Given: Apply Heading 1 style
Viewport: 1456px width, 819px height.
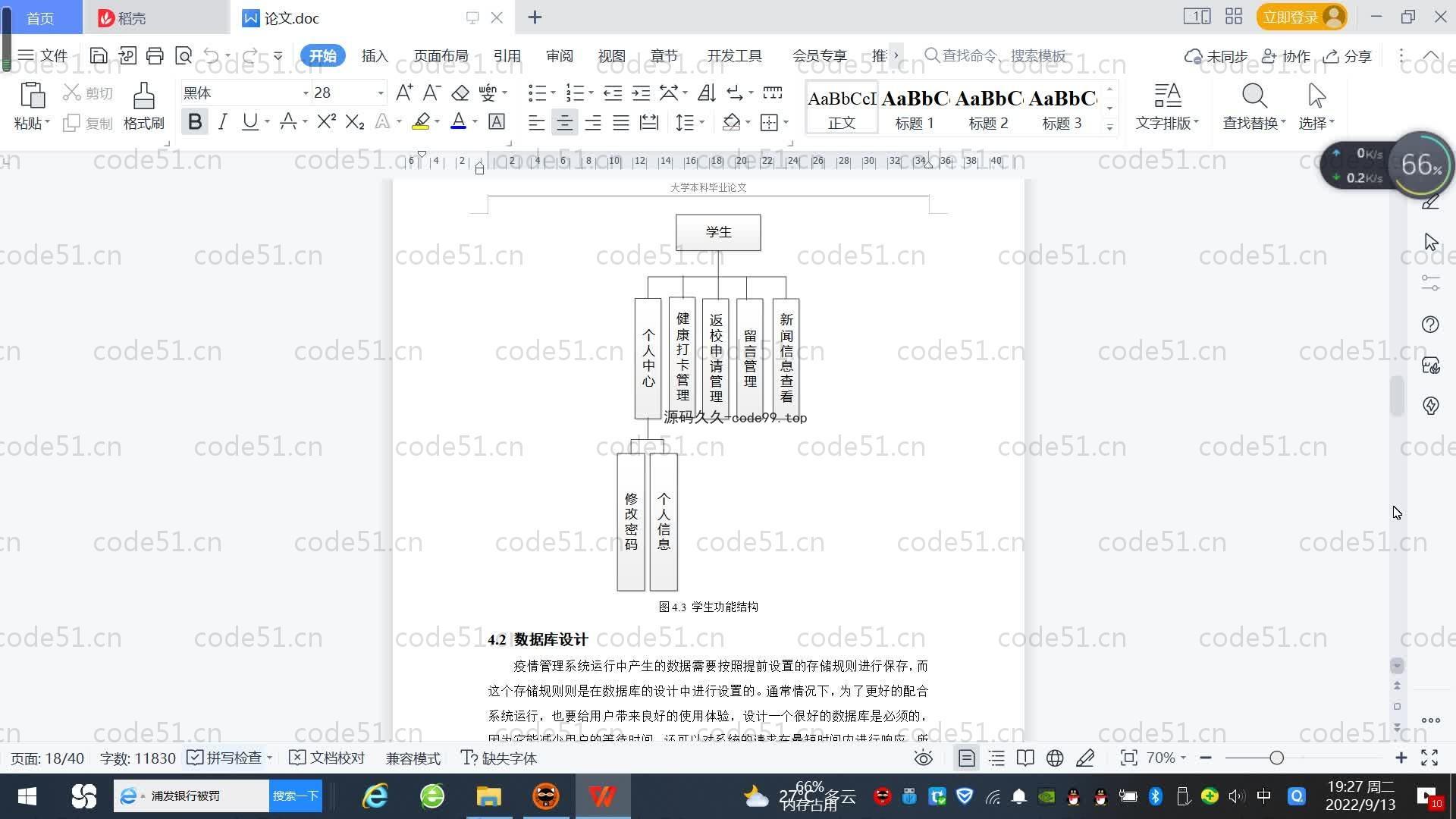Looking at the screenshot, I should pos(915,108).
